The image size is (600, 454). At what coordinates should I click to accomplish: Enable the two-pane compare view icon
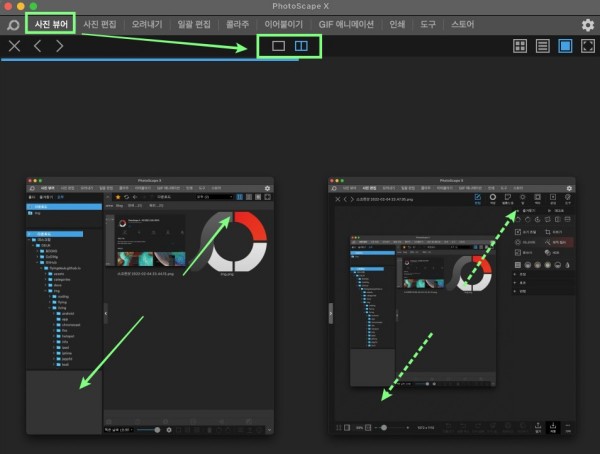[x=301, y=46]
